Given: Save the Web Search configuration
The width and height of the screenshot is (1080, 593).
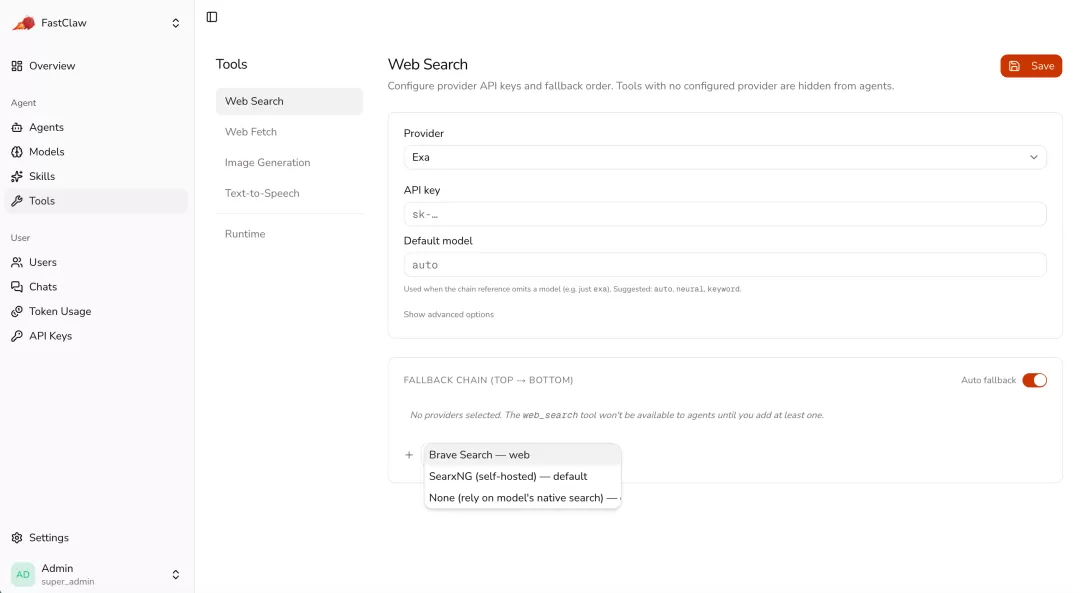Looking at the screenshot, I should point(1030,66).
